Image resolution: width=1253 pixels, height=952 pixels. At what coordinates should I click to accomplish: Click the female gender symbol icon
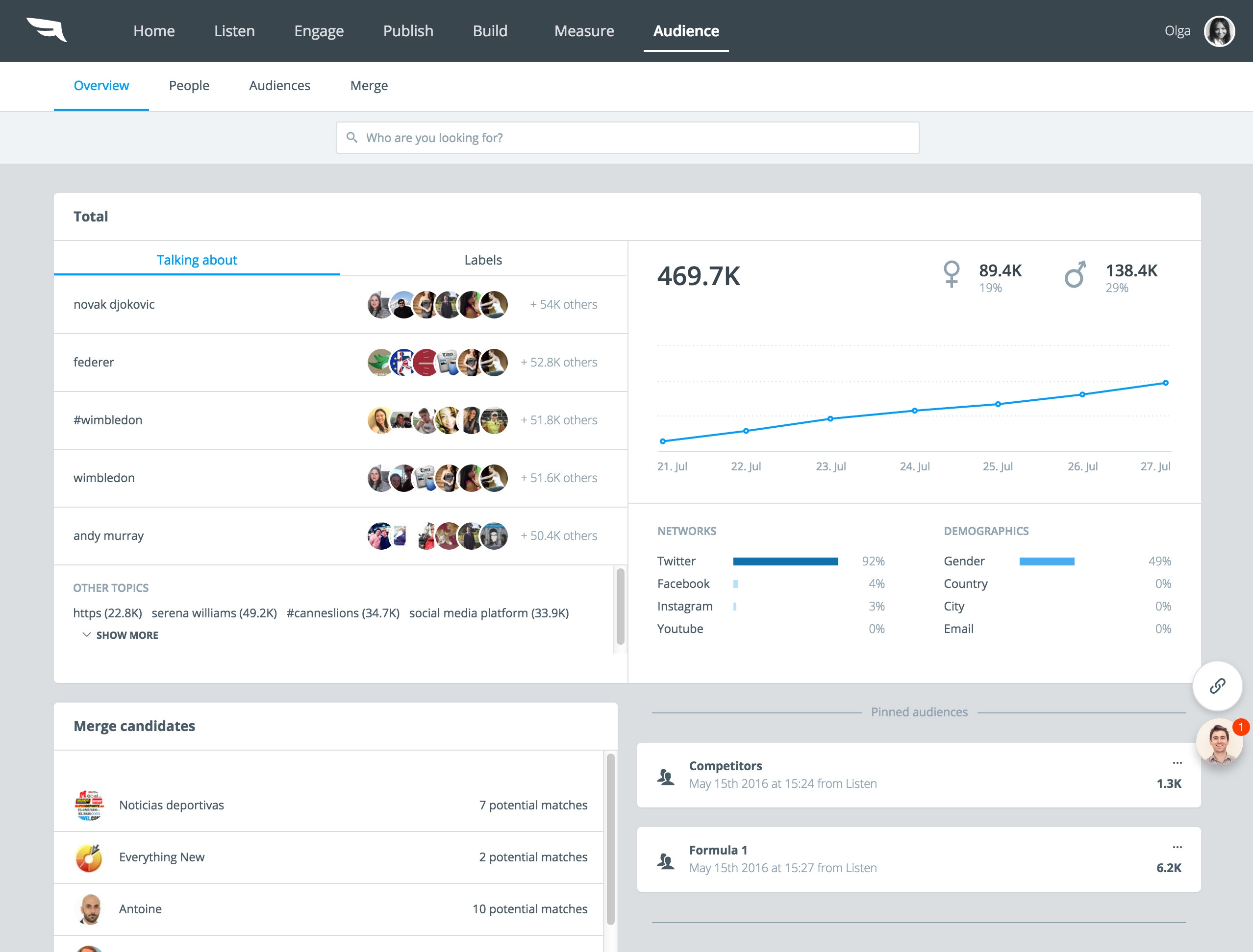tap(952, 274)
